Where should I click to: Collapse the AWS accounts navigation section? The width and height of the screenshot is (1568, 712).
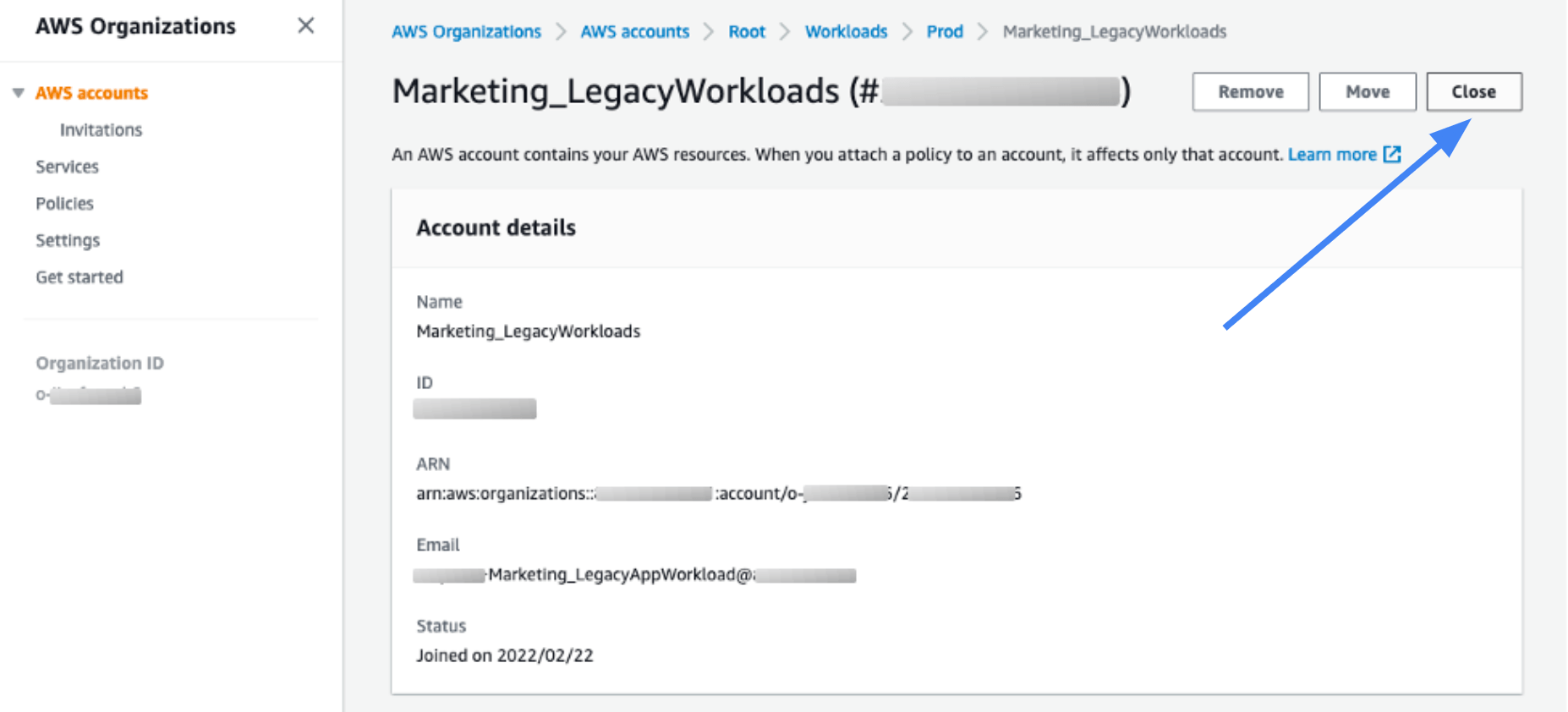click(x=18, y=93)
